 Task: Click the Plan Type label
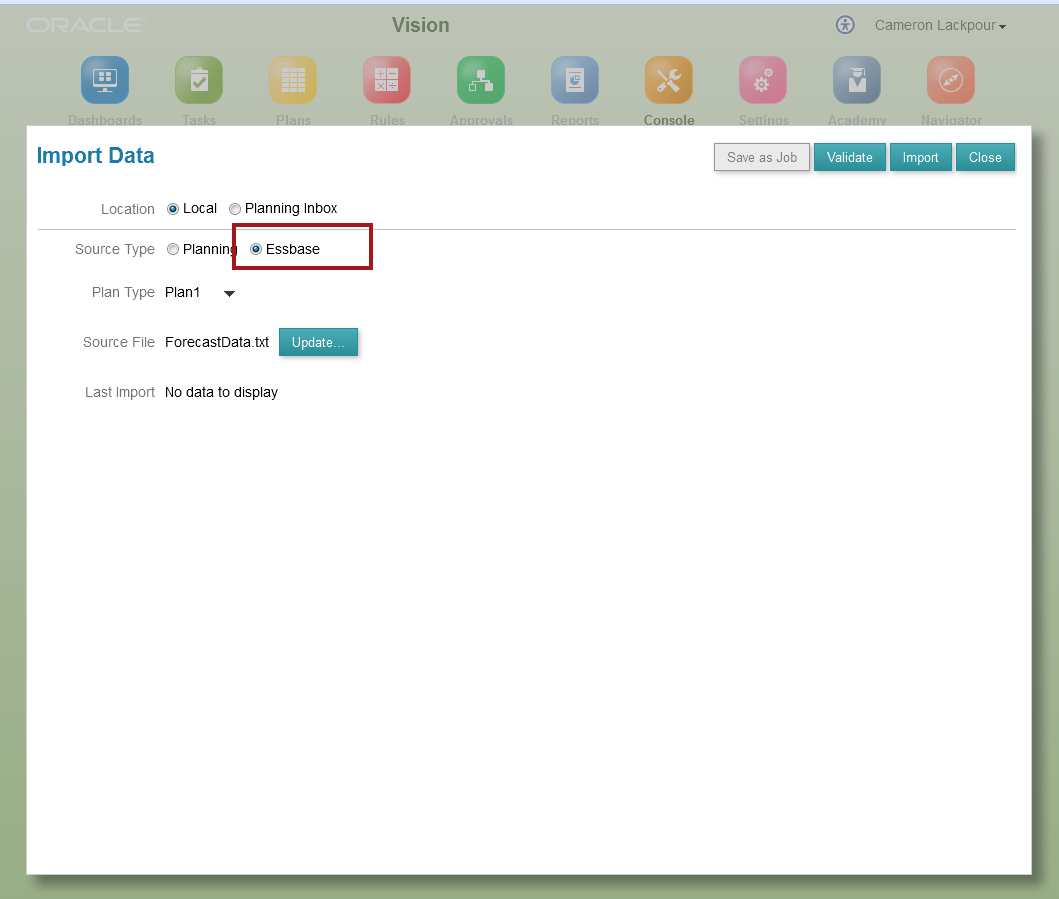(124, 292)
